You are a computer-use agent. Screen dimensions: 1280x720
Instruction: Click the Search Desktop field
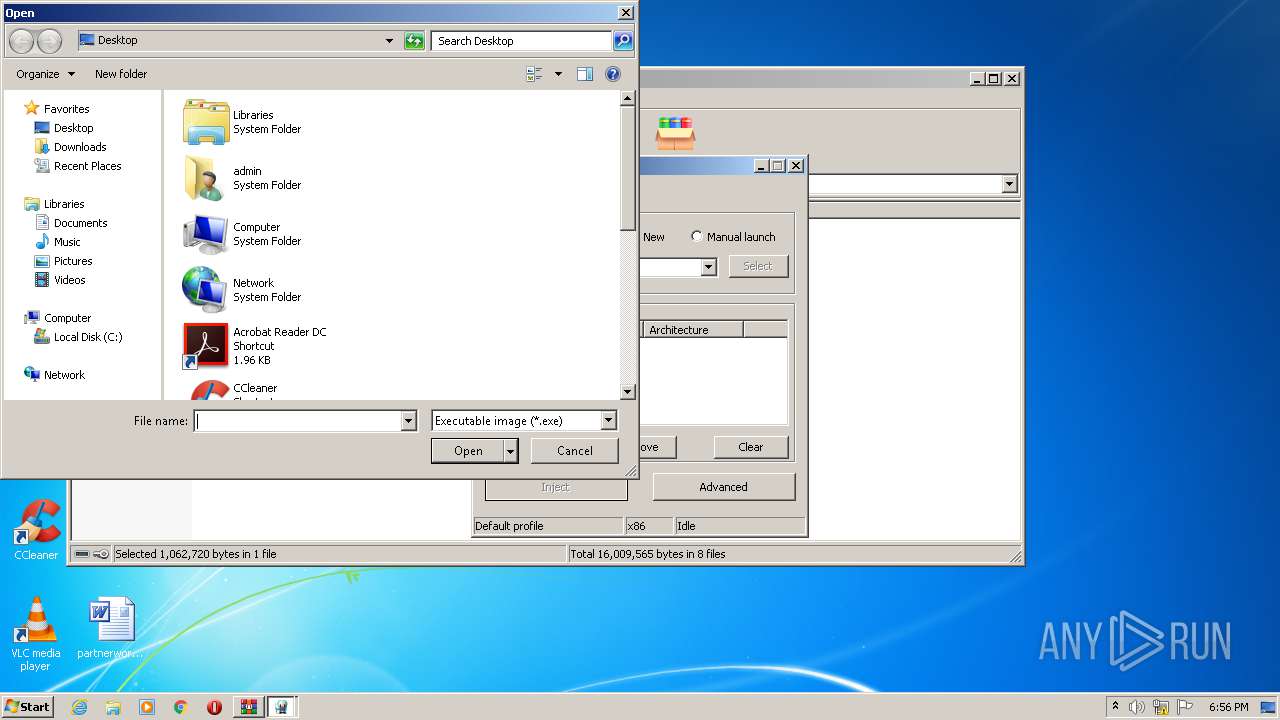tap(522, 41)
